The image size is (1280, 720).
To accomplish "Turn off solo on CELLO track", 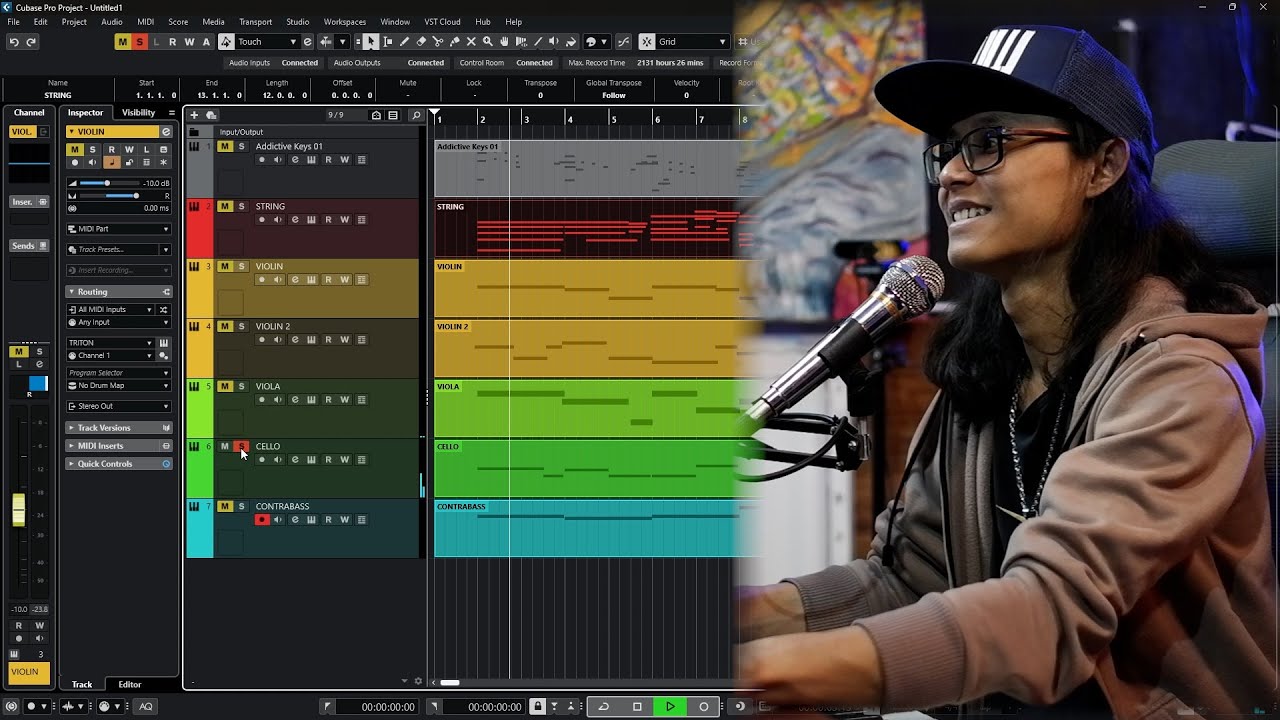I will coord(241,447).
